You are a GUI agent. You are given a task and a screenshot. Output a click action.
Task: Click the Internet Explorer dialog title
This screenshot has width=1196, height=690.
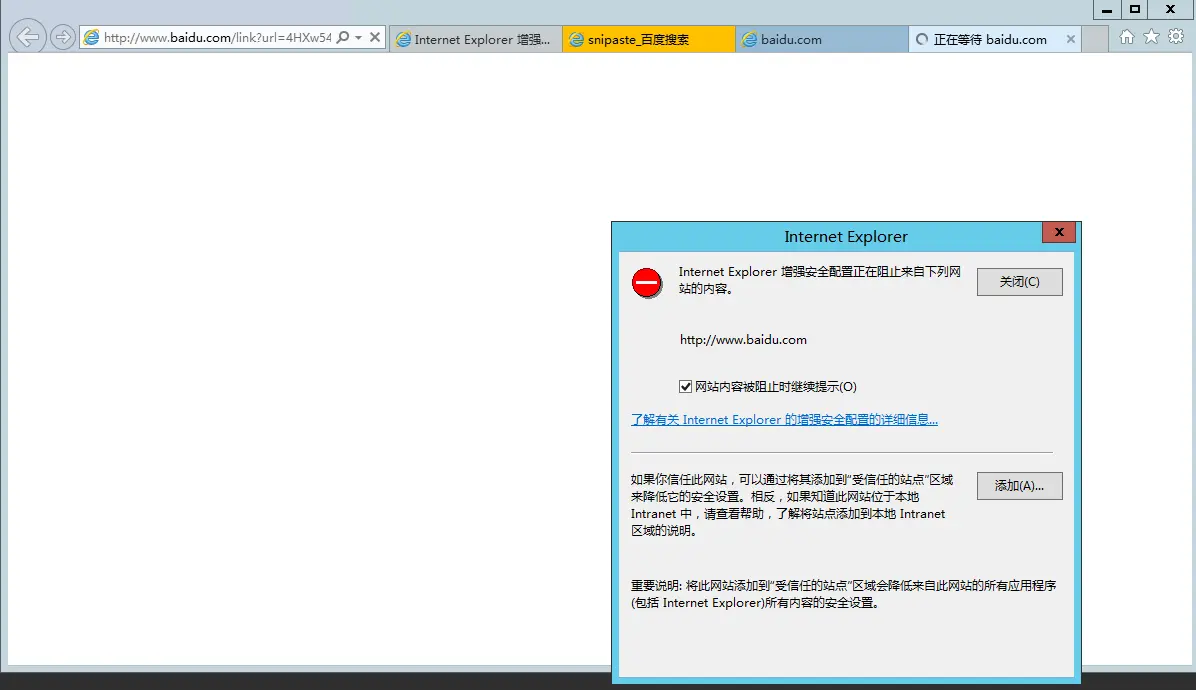(846, 236)
